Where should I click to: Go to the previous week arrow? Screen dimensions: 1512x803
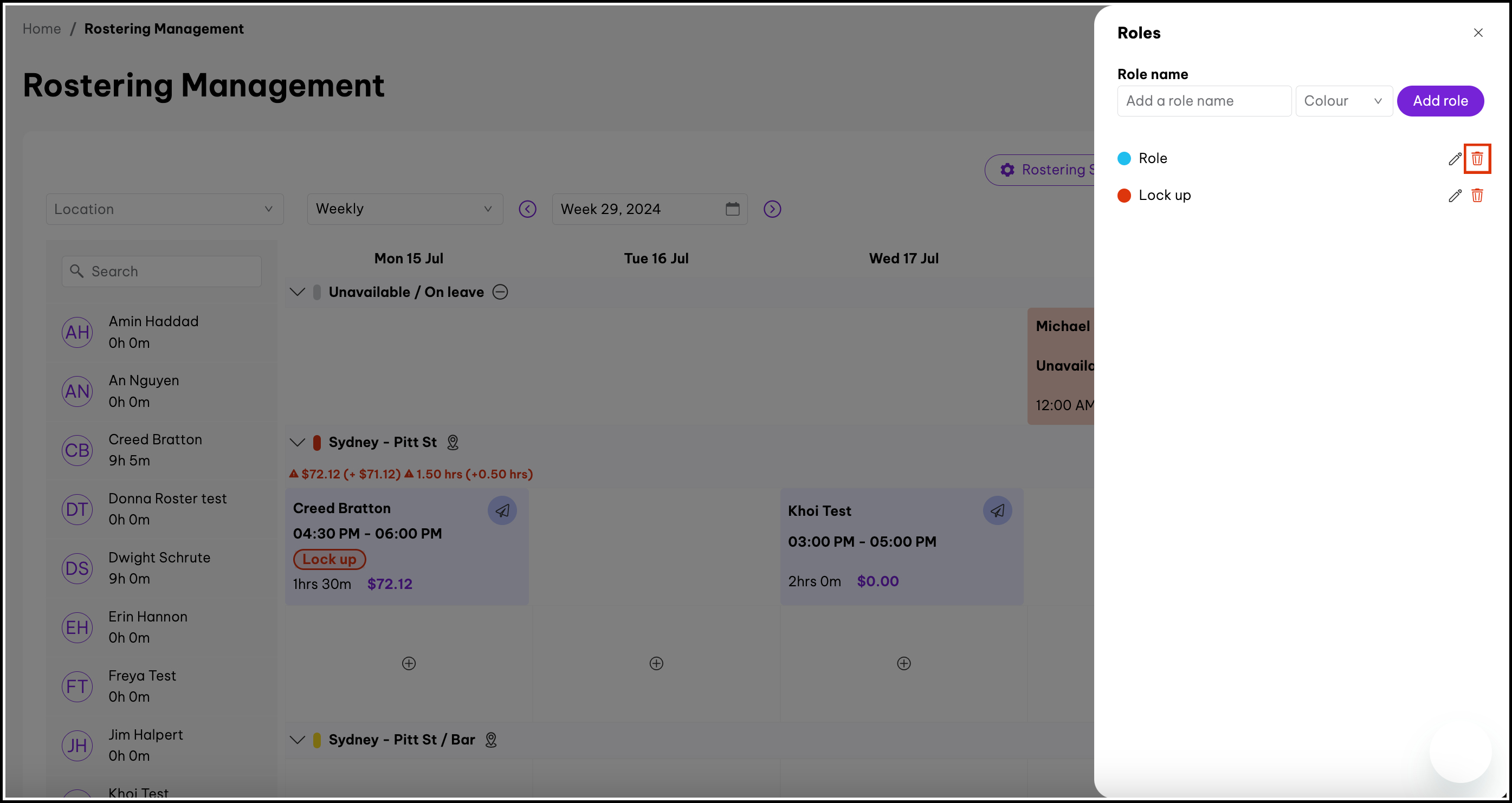pos(527,209)
